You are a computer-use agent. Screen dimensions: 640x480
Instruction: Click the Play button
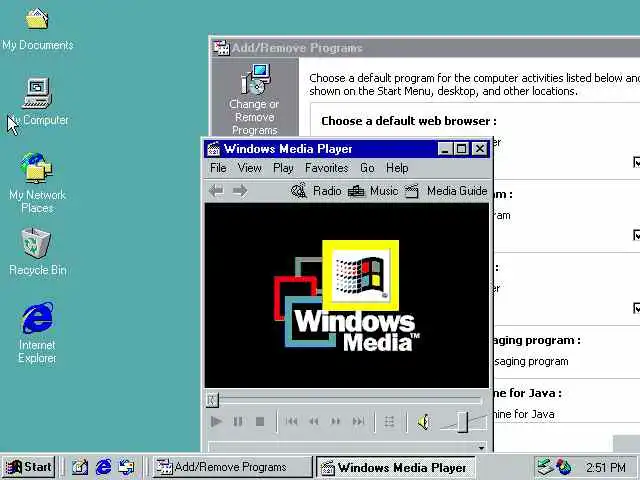tap(216, 421)
